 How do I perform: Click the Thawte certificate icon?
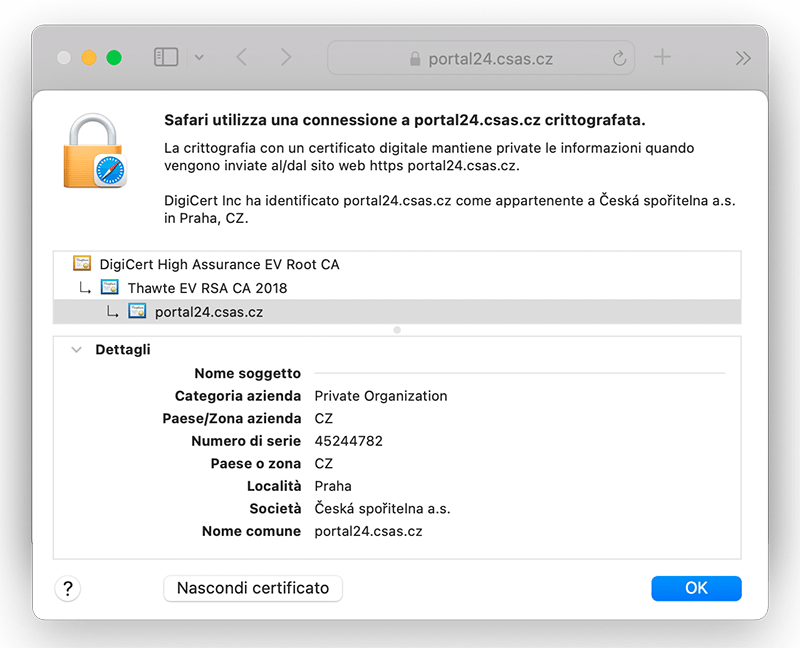110,287
